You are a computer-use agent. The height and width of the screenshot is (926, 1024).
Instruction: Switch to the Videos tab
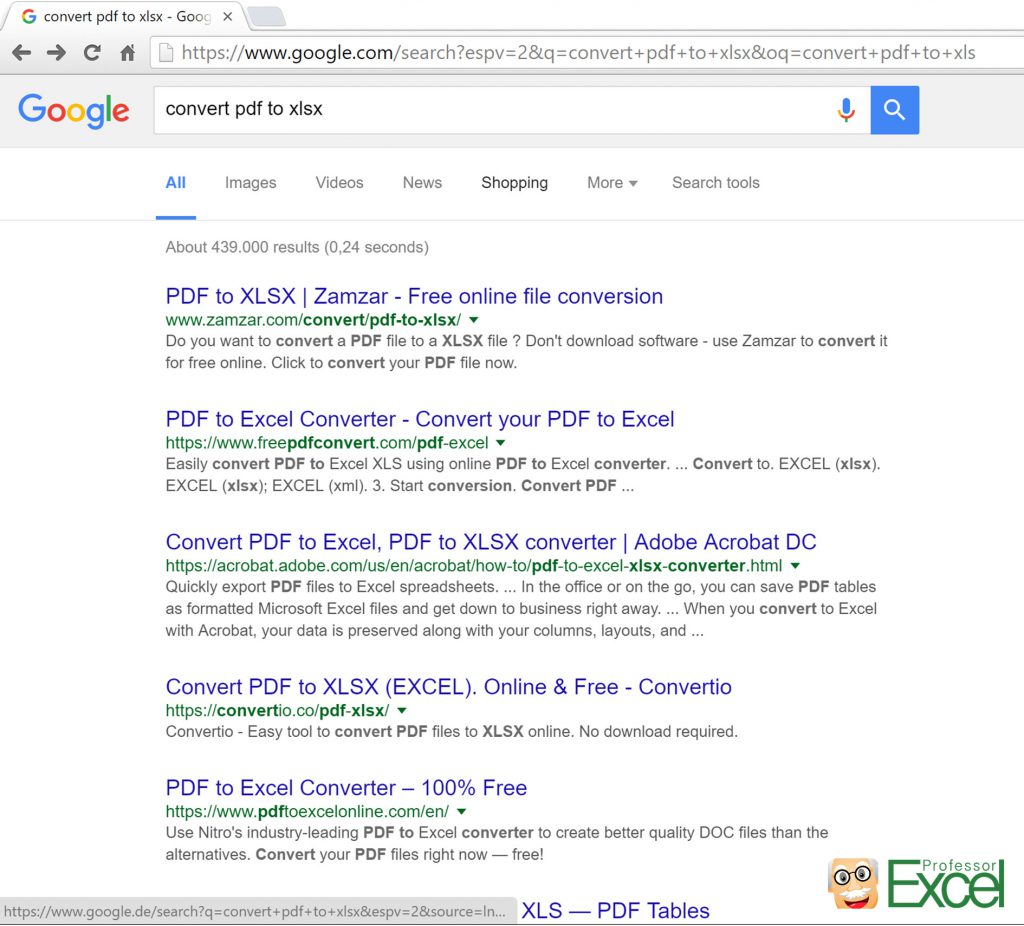point(340,183)
